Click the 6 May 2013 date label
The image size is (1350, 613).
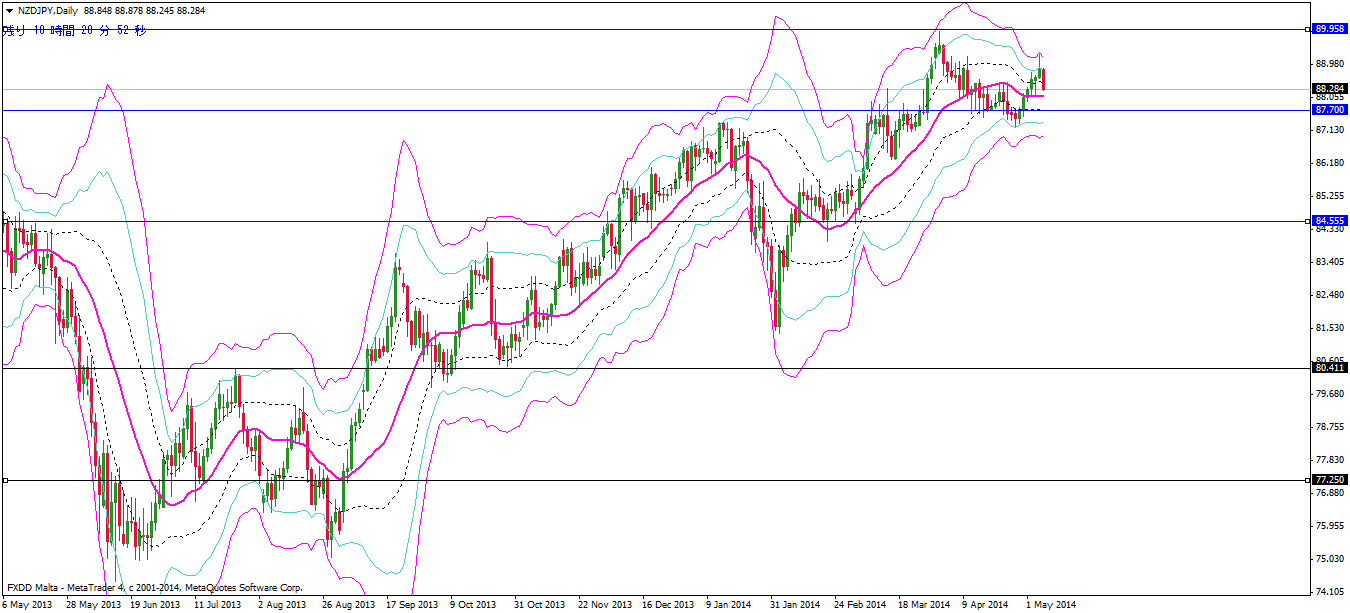[29, 605]
